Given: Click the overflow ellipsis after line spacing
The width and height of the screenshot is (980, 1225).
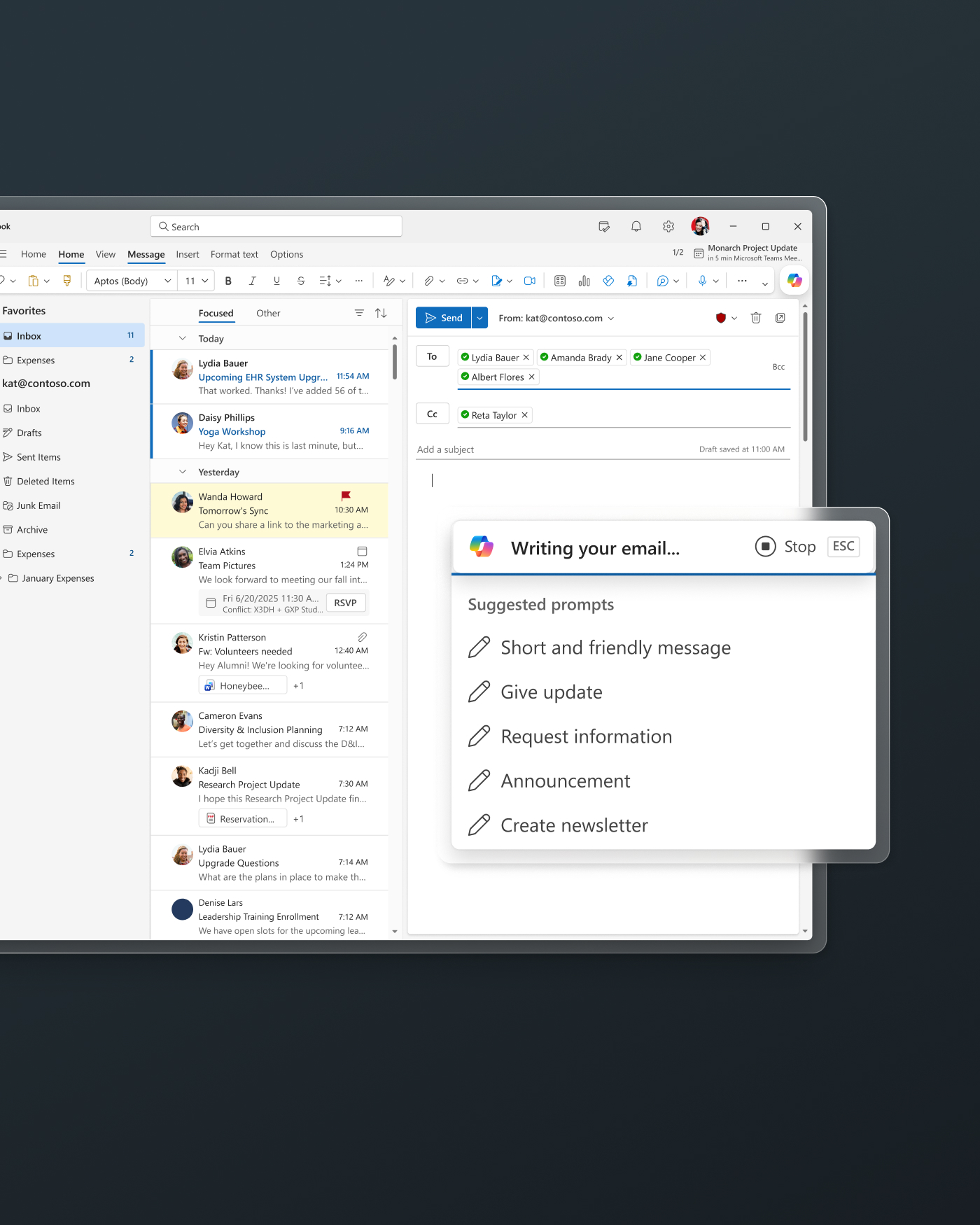Looking at the screenshot, I should point(359,281).
